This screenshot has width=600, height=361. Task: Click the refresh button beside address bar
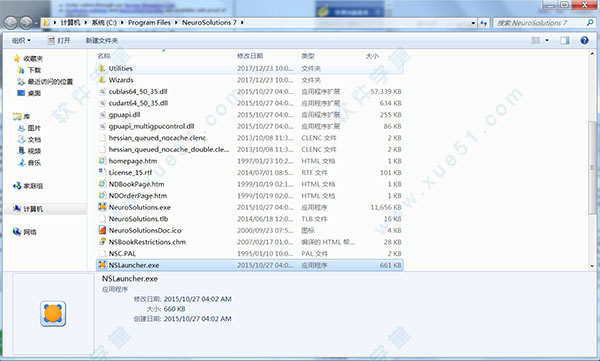click(484, 23)
